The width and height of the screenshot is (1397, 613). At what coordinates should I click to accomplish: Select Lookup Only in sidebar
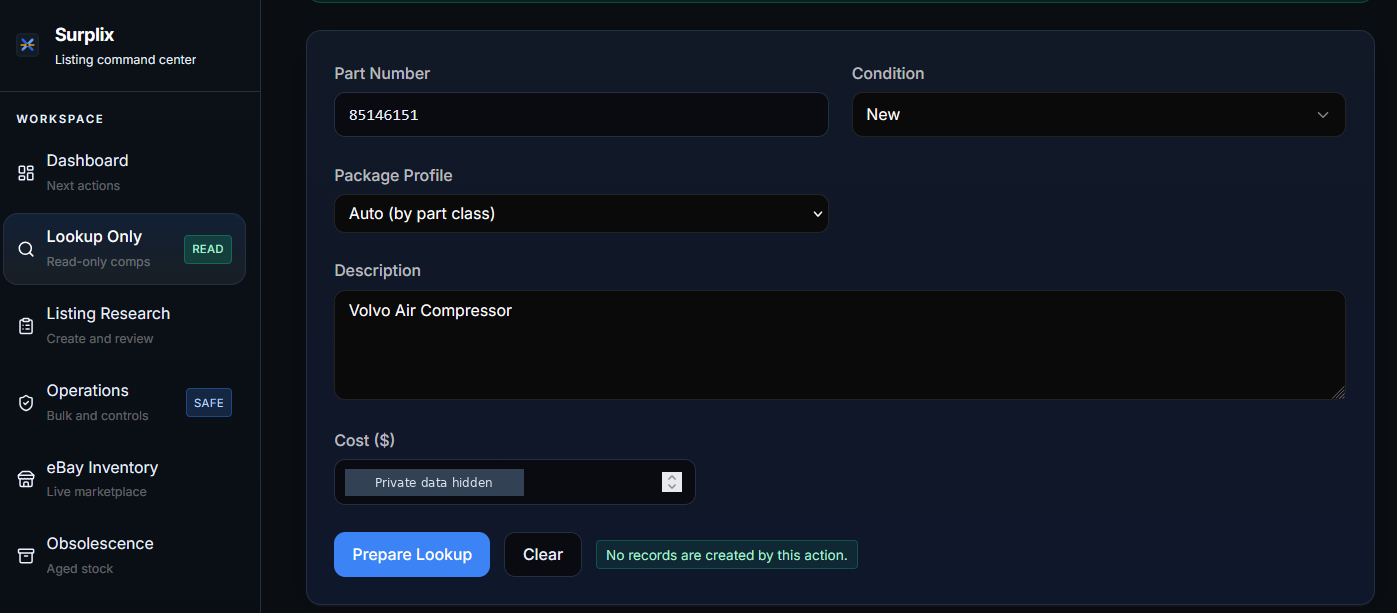tap(125, 249)
